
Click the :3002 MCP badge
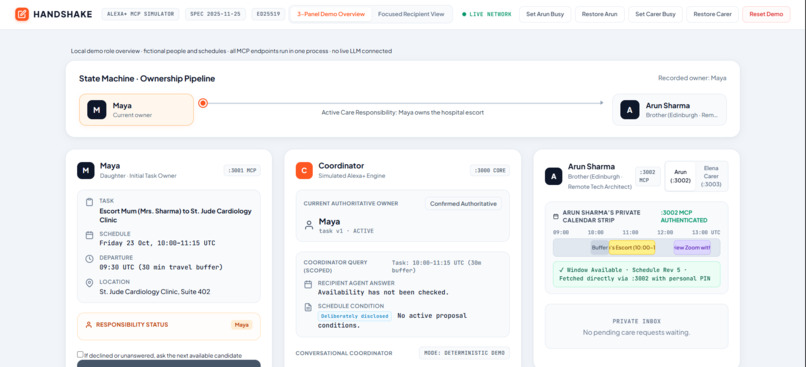(648, 176)
